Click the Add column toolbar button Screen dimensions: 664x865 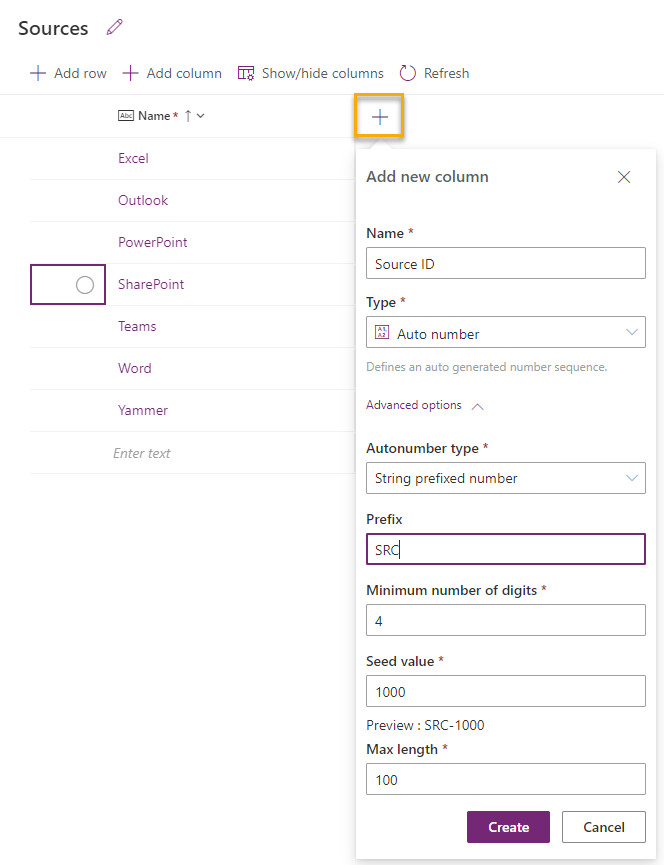click(172, 73)
